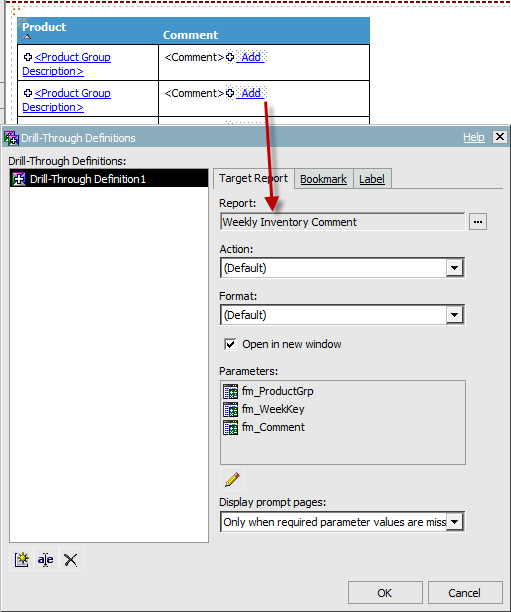The width and height of the screenshot is (511, 612).
Task: Delete the selected drill-through definition
Action: [70, 559]
